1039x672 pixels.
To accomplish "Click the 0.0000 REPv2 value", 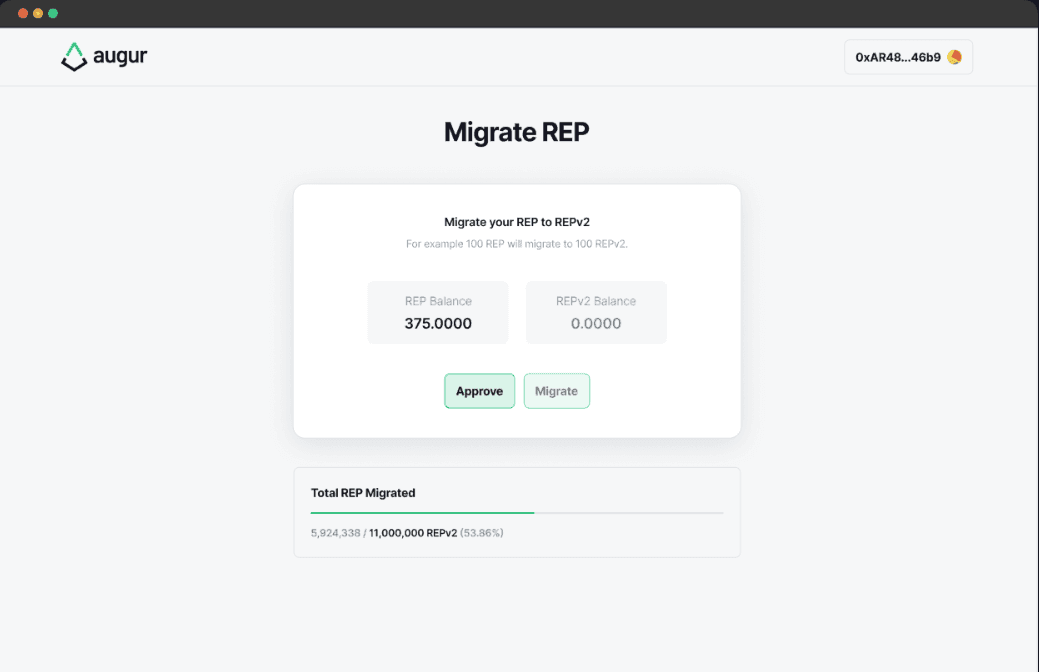I will tap(596, 323).
